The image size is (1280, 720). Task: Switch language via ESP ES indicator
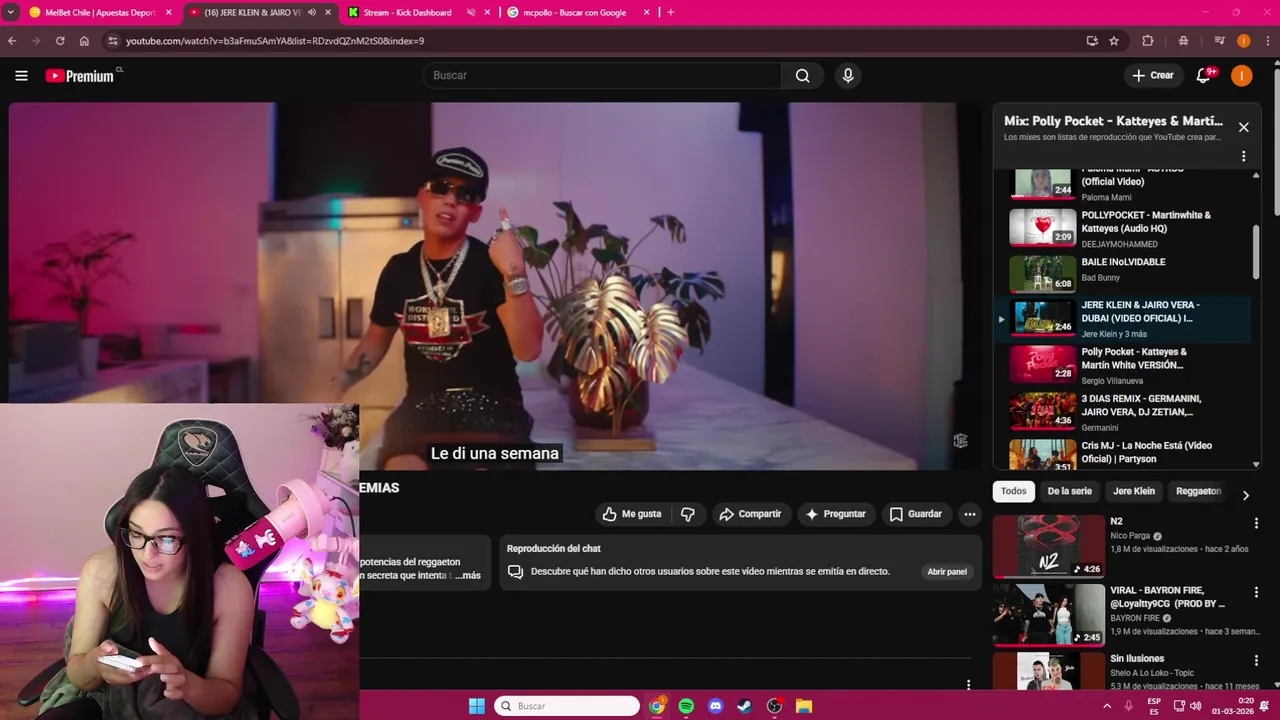click(x=1154, y=706)
